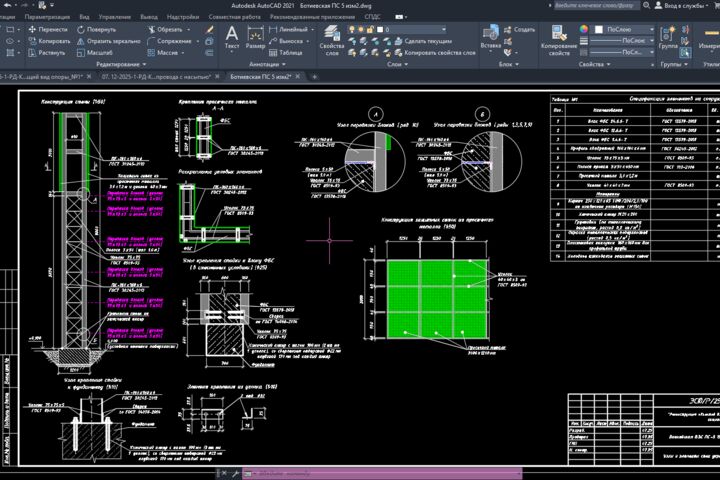Screen dimensions: 720x480
Task: Use Копирование свойств match properties tool
Action: point(559,40)
